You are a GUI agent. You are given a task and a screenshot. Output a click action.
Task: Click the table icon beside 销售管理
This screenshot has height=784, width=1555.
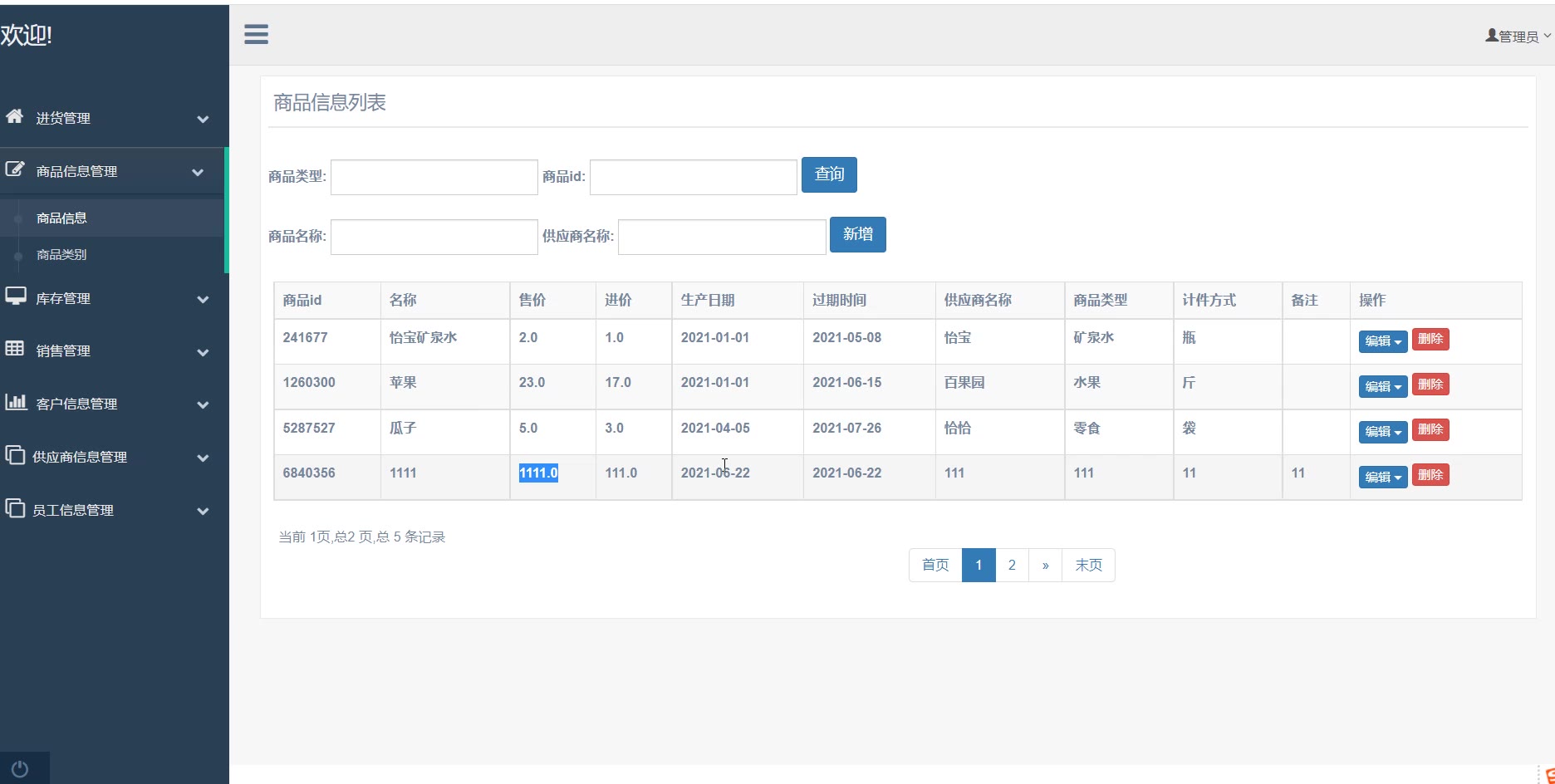pyautogui.click(x=14, y=349)
